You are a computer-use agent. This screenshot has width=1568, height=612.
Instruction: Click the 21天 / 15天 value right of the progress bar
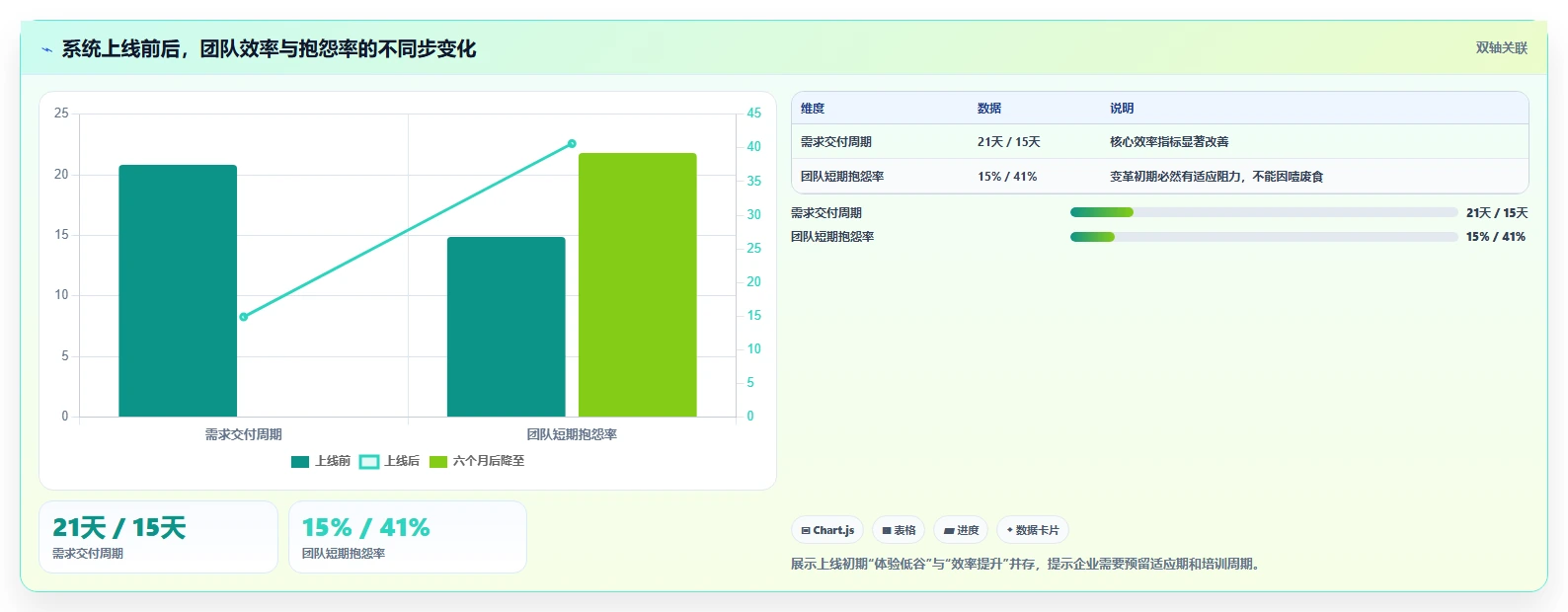pyautogui.click(x=1497, y=213)
